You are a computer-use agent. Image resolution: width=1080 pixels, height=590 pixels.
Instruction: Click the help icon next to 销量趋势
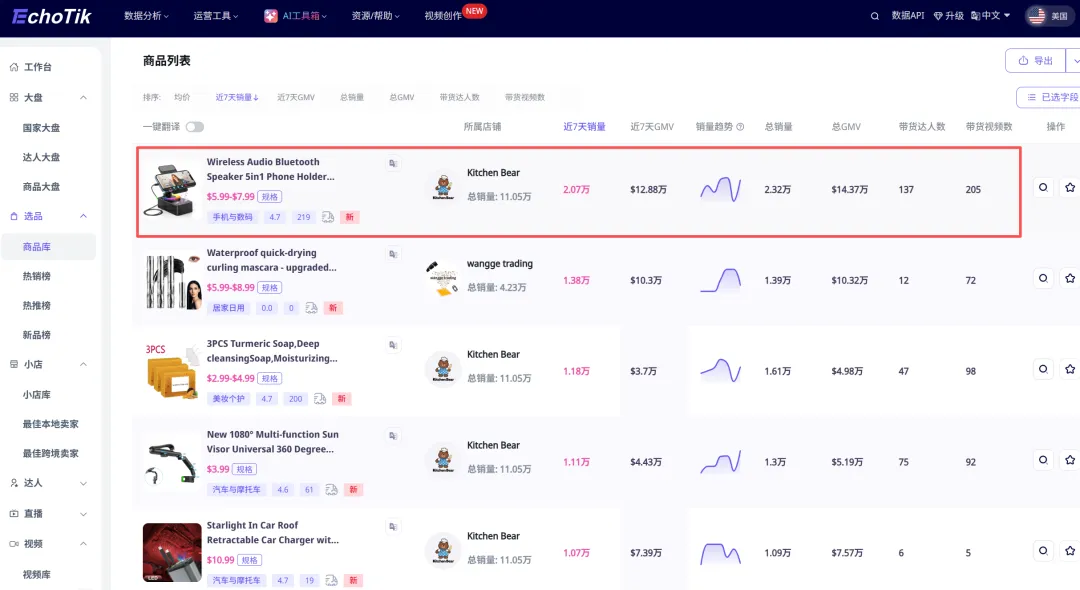click(740, 127)
